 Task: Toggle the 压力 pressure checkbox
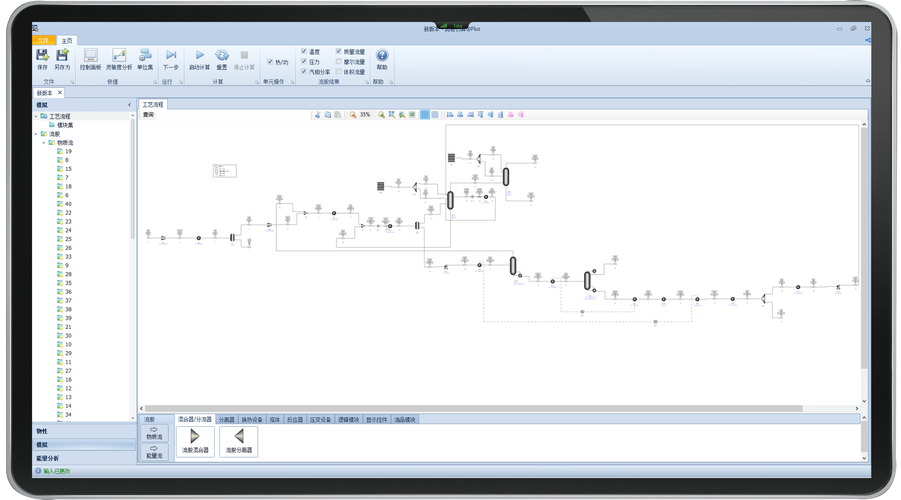304,61
